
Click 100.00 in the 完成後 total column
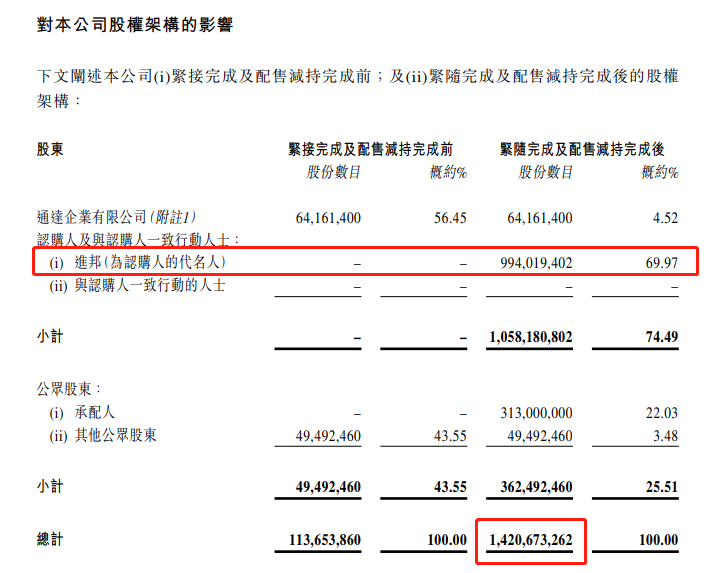click(659, 540)
